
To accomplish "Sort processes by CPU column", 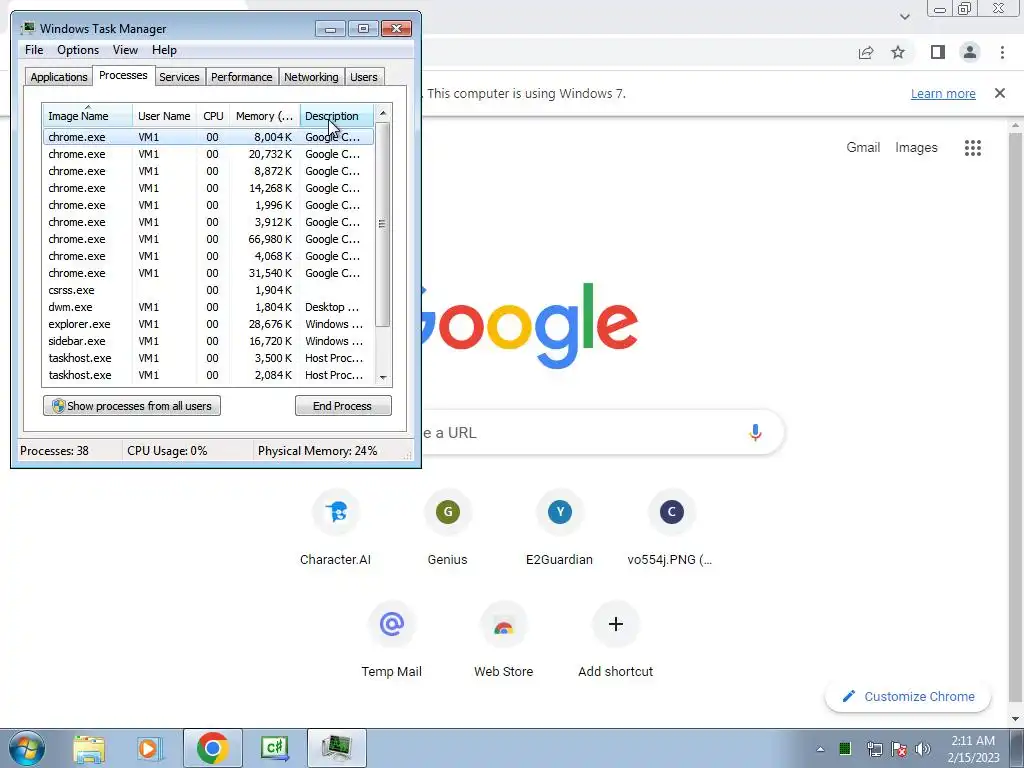I will pos(213,116).
